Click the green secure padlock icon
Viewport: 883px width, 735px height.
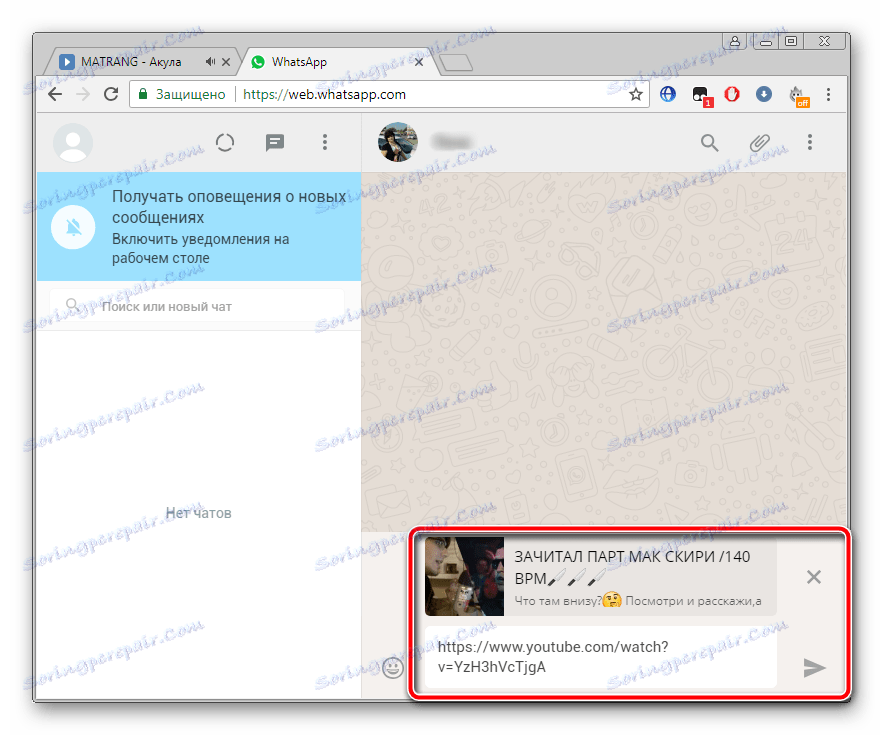[143, 93]
